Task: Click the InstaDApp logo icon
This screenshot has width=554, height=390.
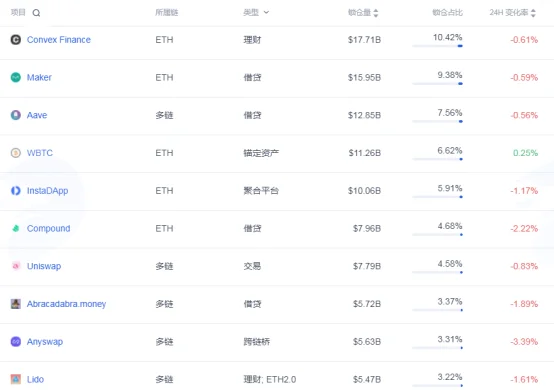Action: pyautogui.click(x=16, y=190)
